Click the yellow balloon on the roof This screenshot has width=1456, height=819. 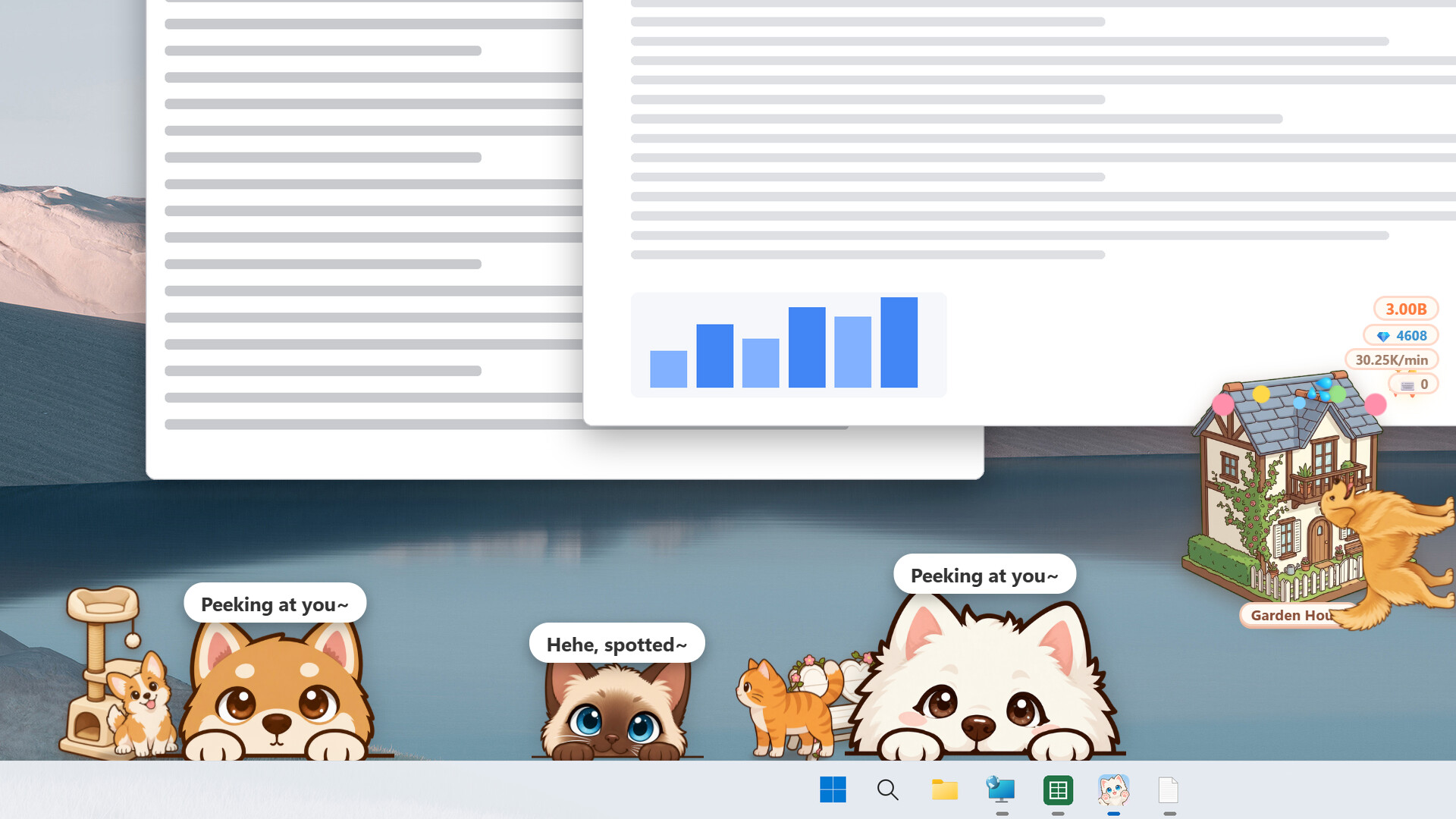pyautogui.click(x=1261, y=394)
